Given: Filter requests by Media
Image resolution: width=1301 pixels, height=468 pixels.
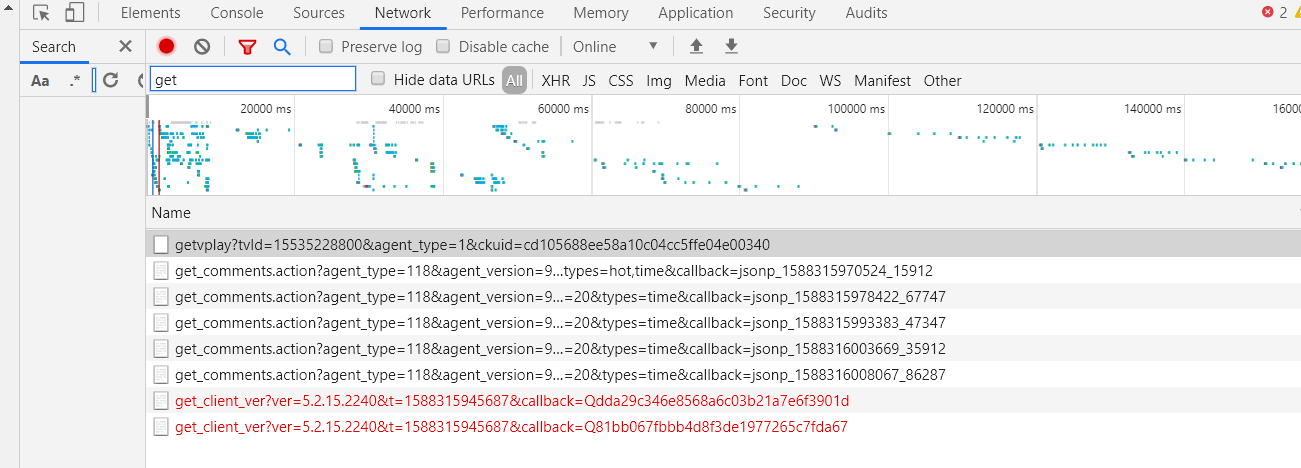Looking at the screenshot, I should (705, 81).
